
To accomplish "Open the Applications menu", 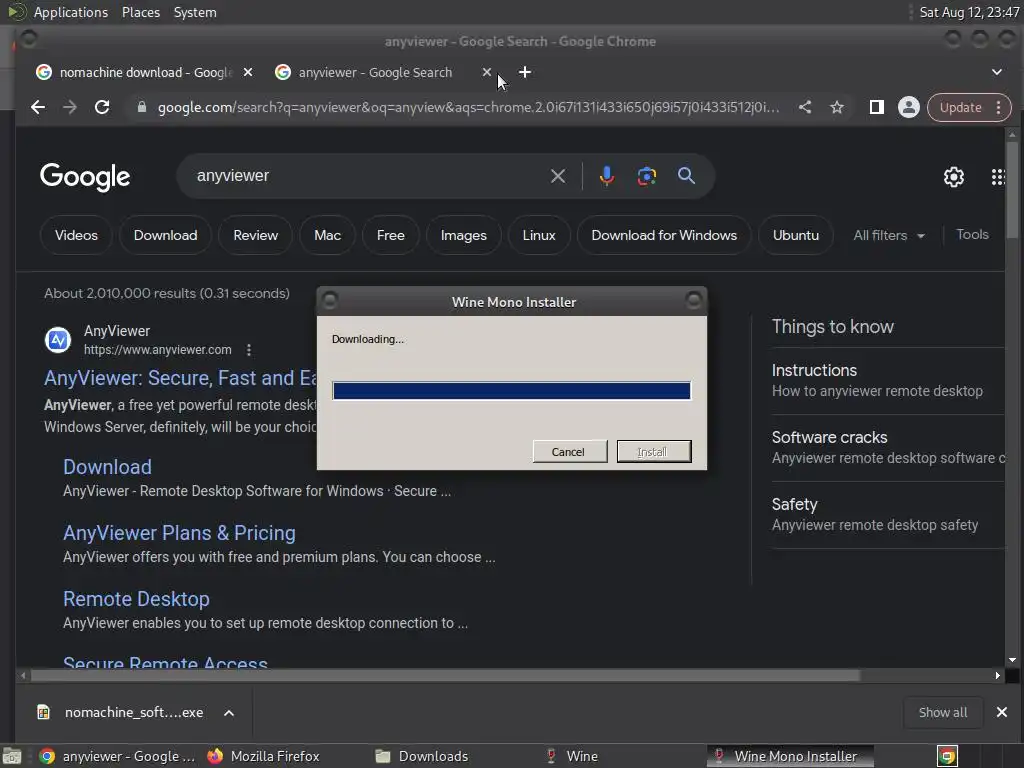I will 71,12.
